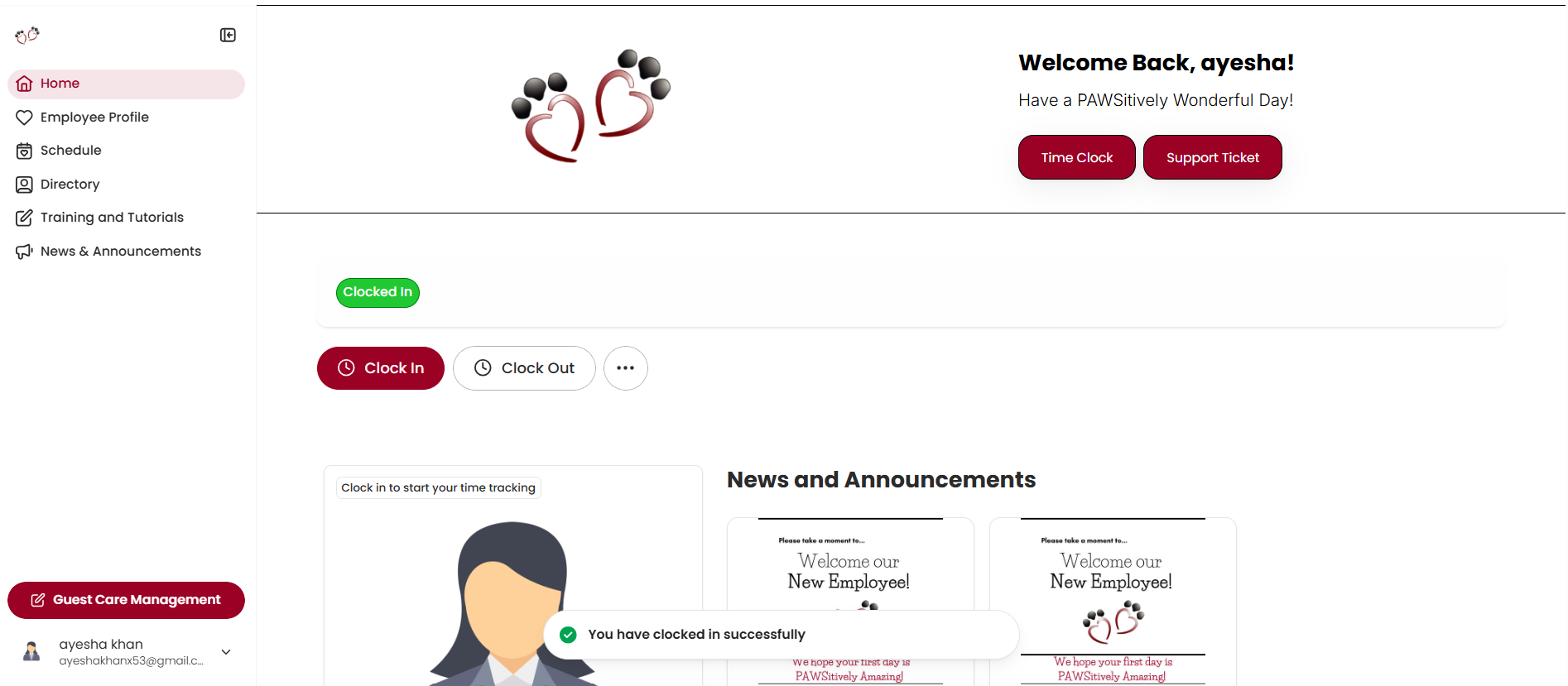
Task: Collapse the sidebar with the panel icon
Action: (228, 35)
